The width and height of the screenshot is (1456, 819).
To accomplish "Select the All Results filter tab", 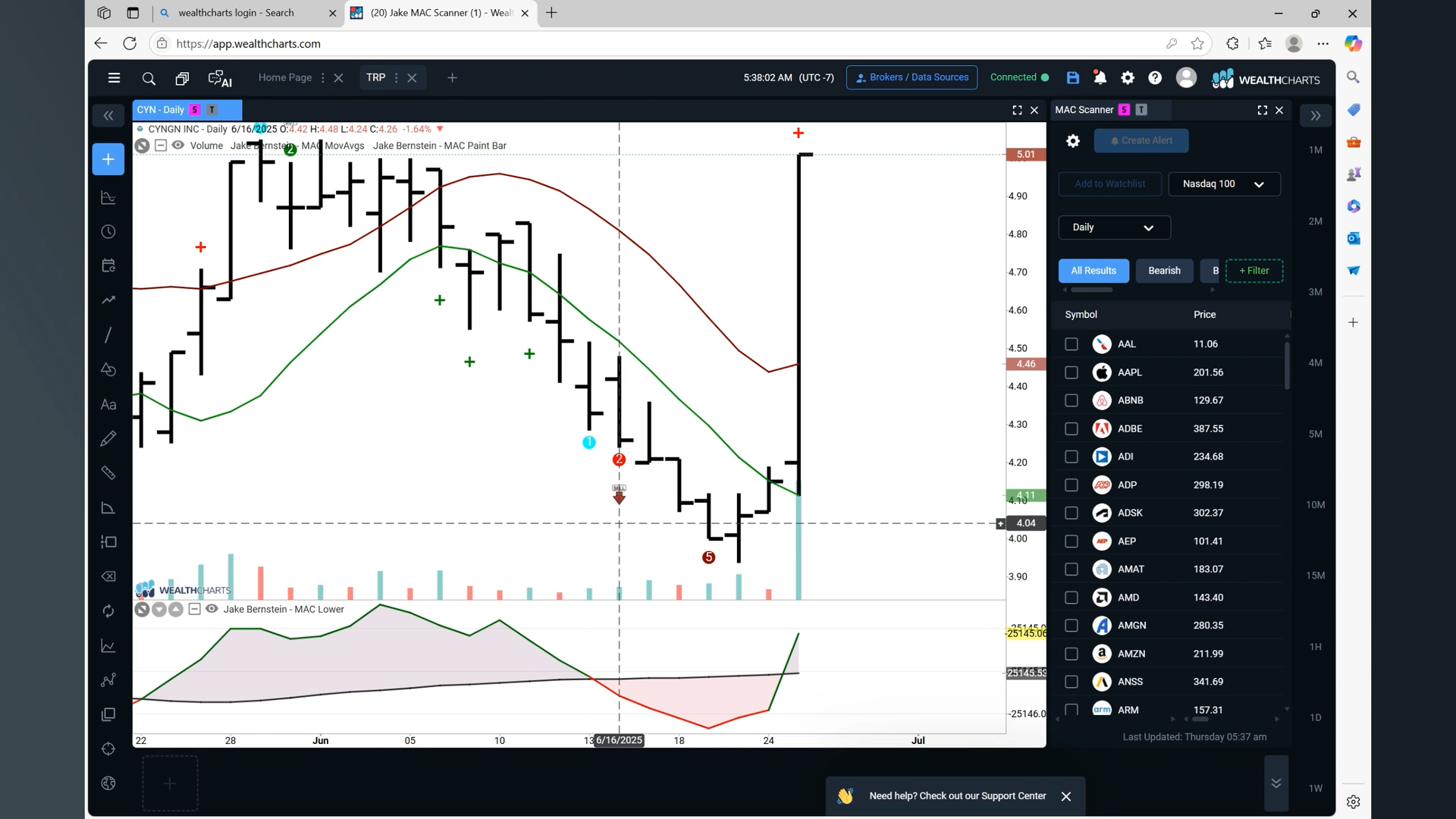I will [1094, 271].
